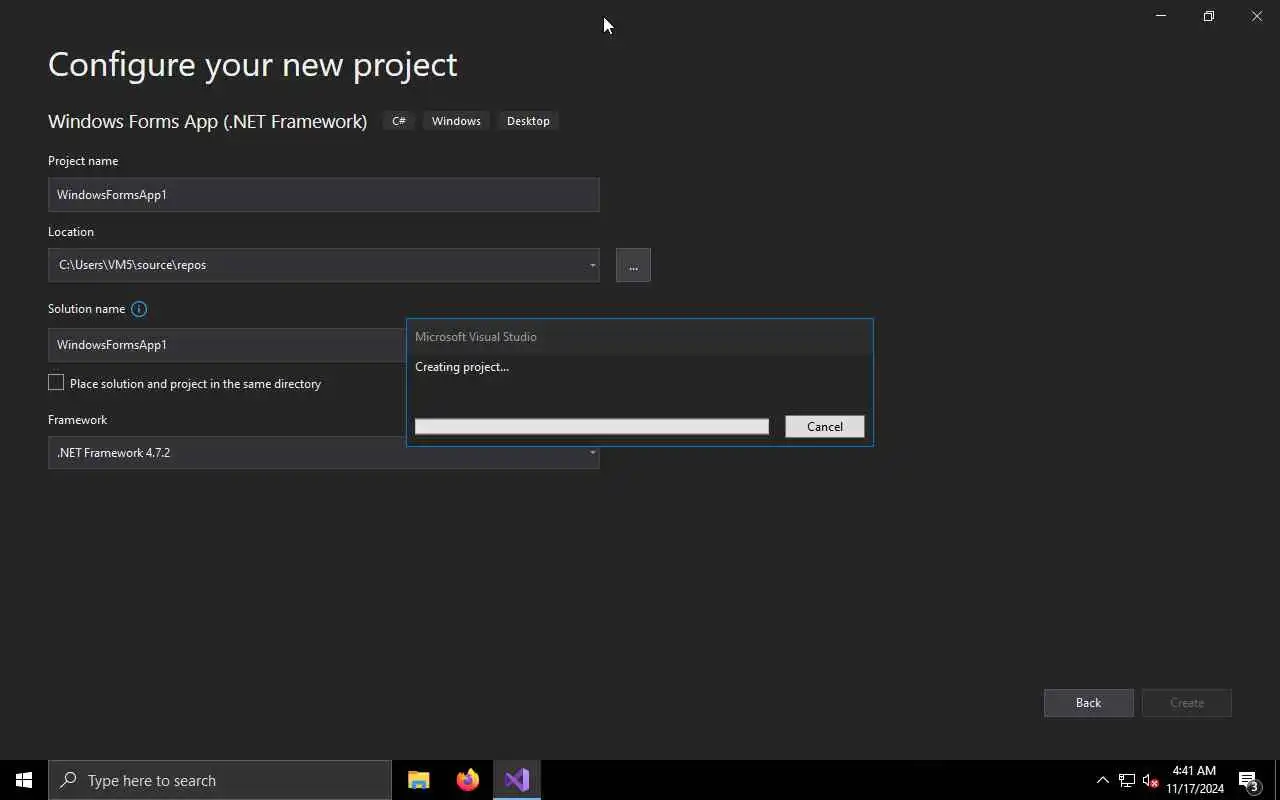
Task: Go Back to the previous step
Action: [1088, 703]
